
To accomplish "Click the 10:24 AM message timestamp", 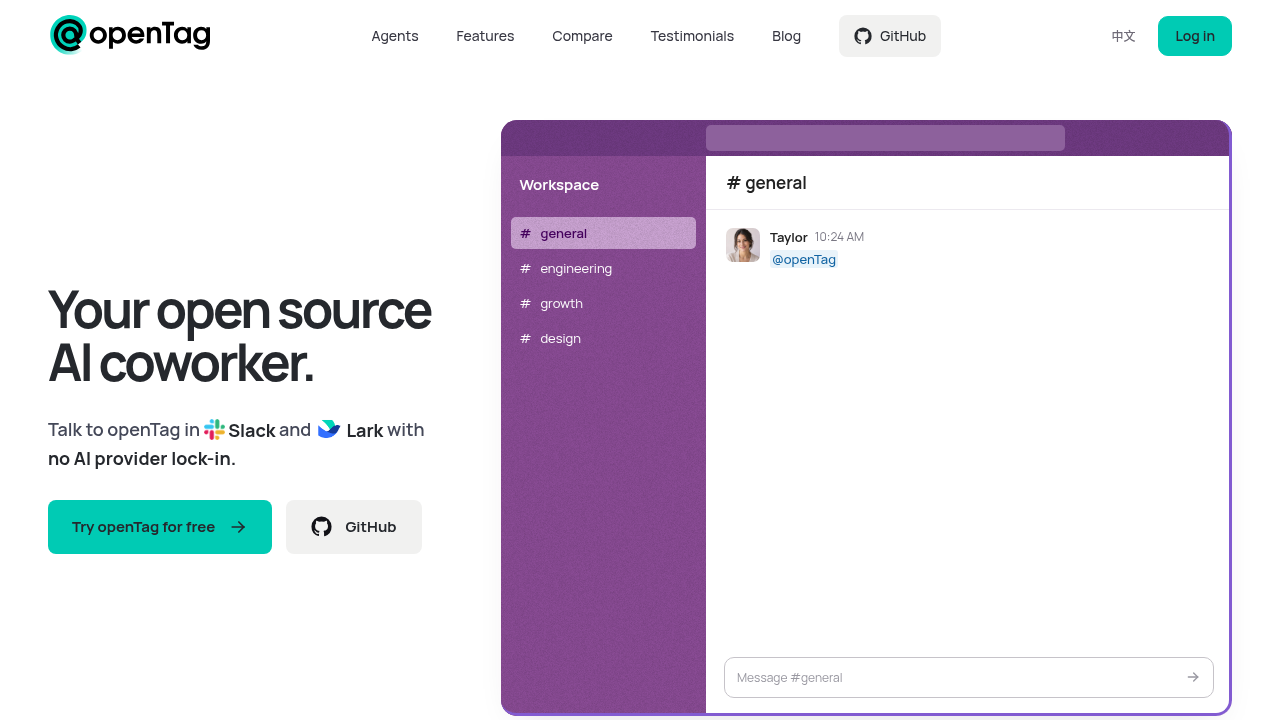I will [839, 237].
